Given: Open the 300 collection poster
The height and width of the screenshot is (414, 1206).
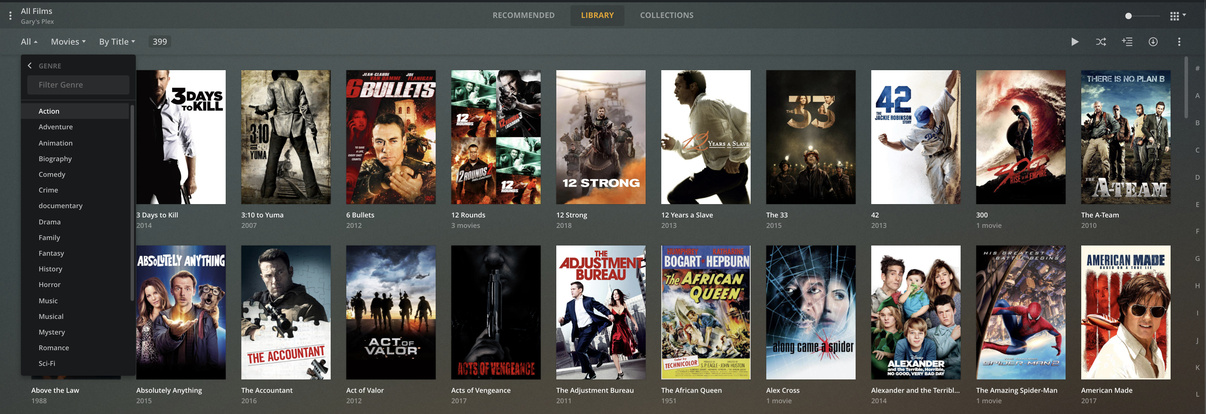Looking at the screenshot, I should click(x=1021, y=137).
